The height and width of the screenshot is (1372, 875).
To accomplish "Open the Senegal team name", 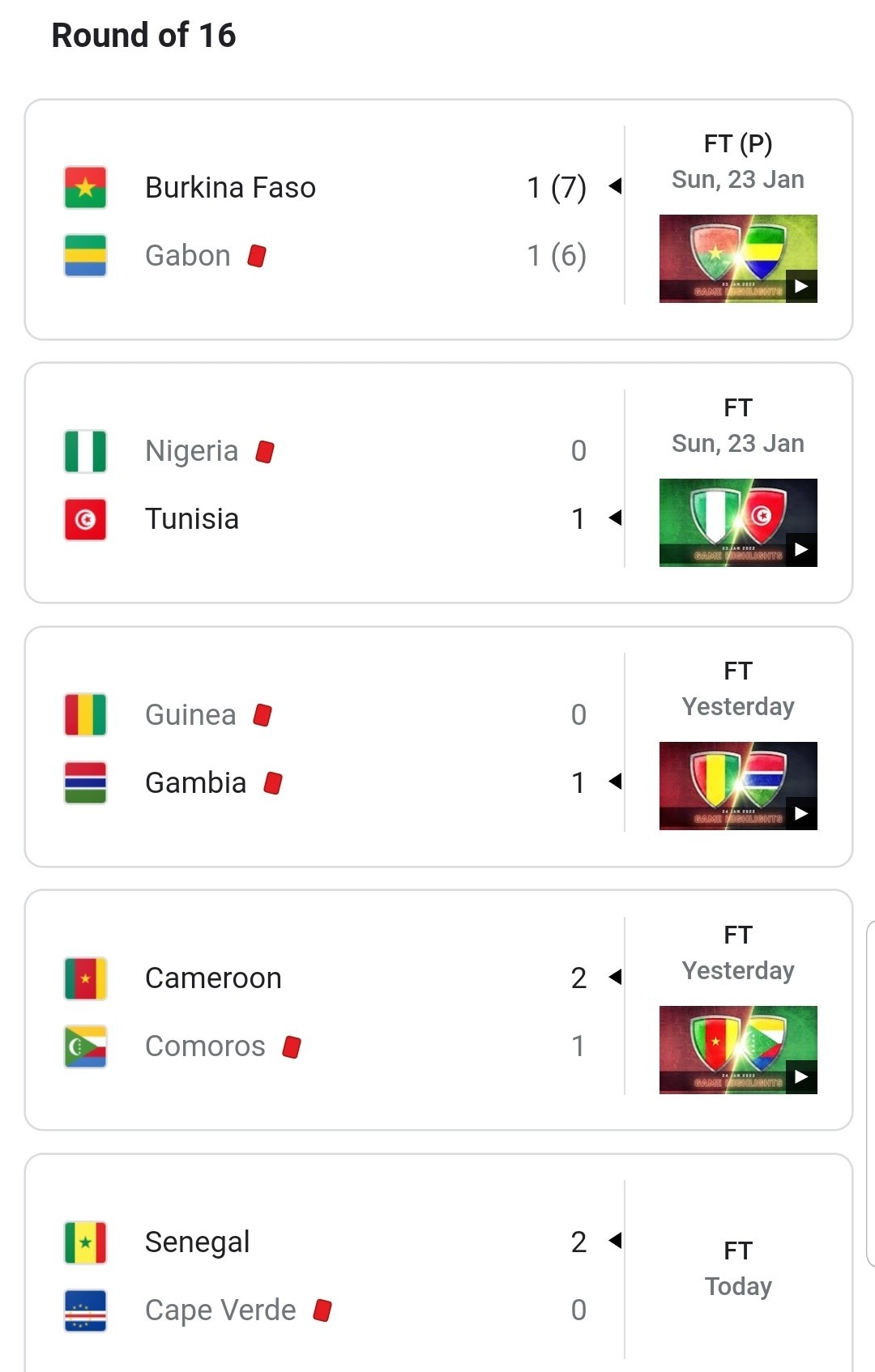I will [x=198, y=1242].
